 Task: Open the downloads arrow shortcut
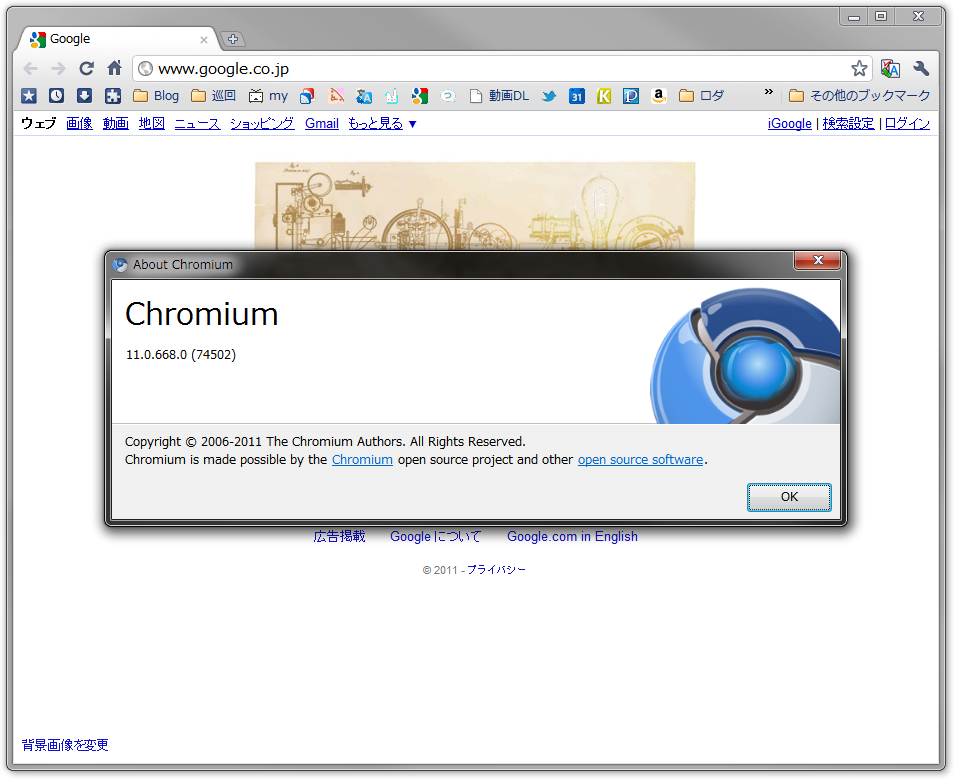85,96
